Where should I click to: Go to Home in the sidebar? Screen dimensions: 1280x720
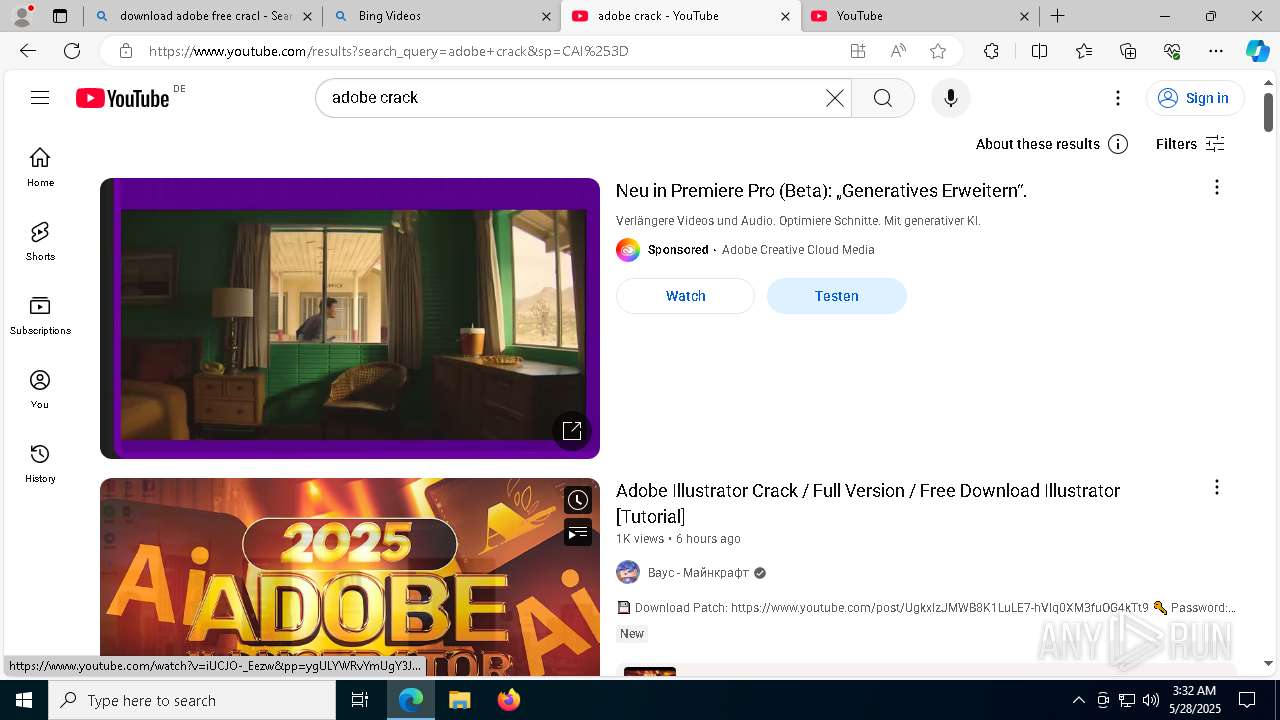[40, 168]
